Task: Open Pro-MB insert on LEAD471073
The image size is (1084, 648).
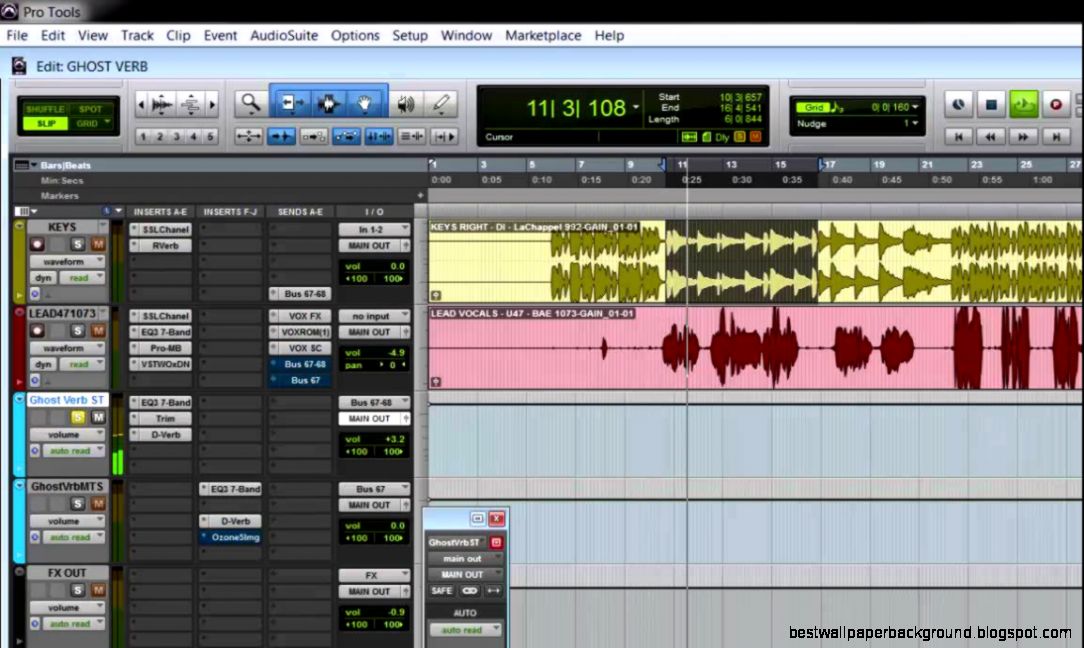Action: click(161, 348)
